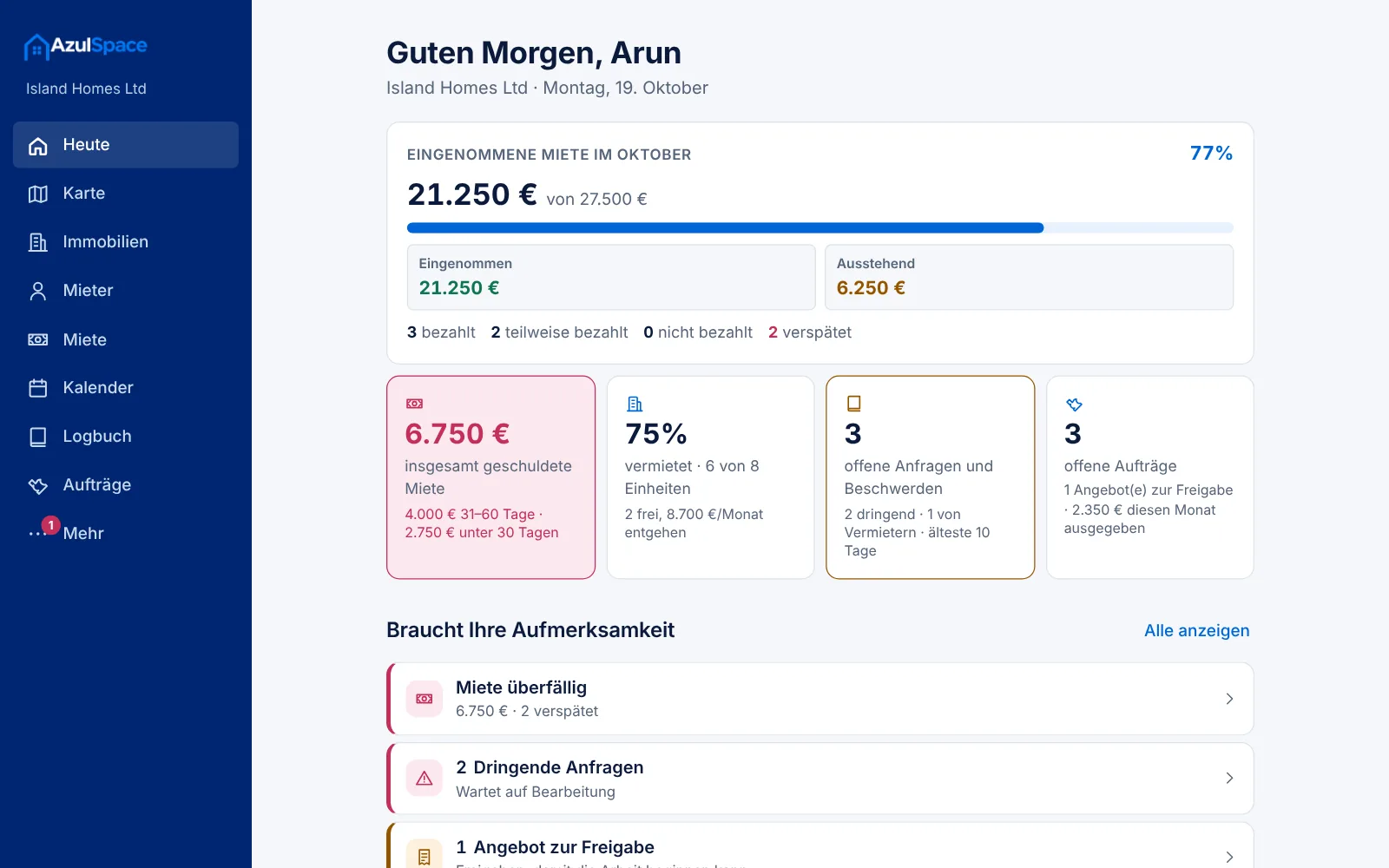Go to Karte in the sidebar
1389x868 pixels.
click(126, 194)
